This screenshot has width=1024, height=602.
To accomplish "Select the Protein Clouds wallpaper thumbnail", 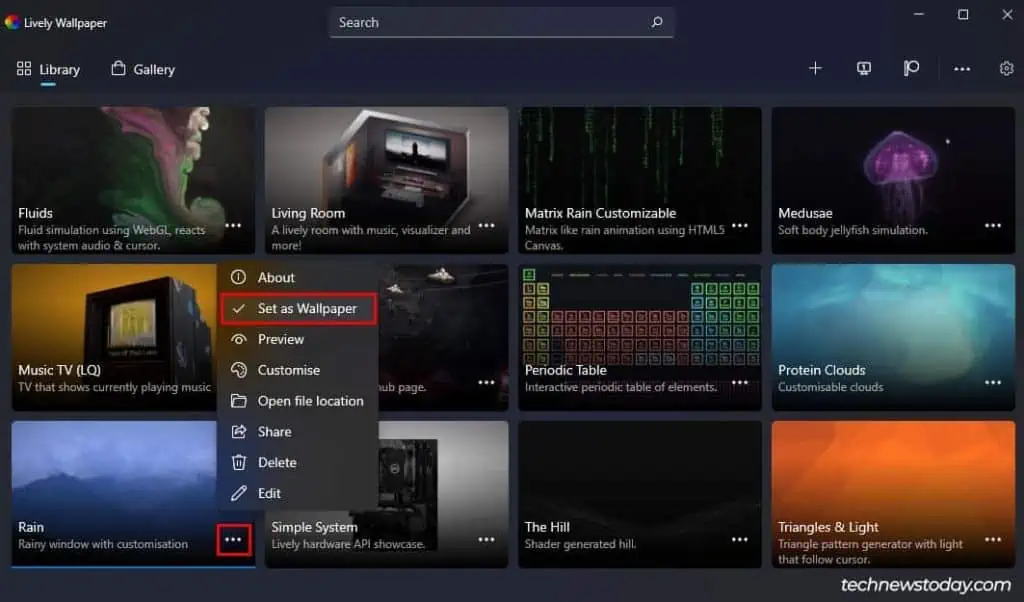I will pyautogui.click(x=893, y=337).
